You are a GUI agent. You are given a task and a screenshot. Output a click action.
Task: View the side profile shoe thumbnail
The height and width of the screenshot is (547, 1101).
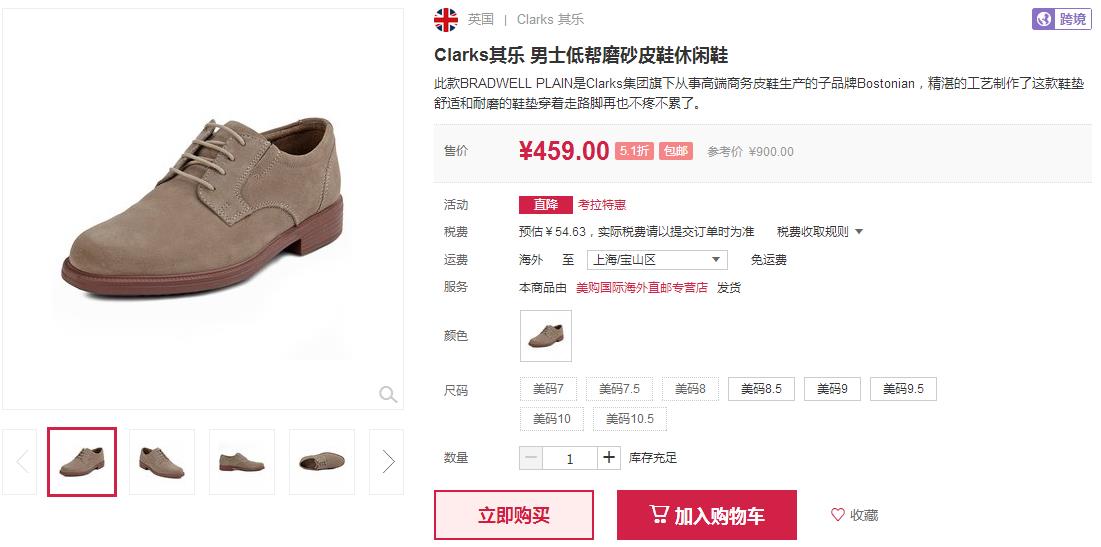(242, 461)
